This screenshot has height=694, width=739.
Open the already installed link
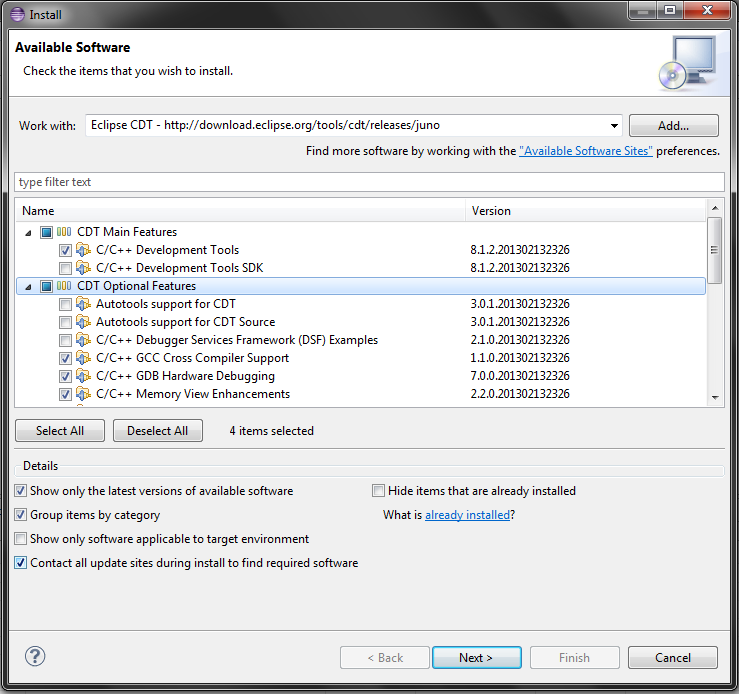click(x=468, y=515)
